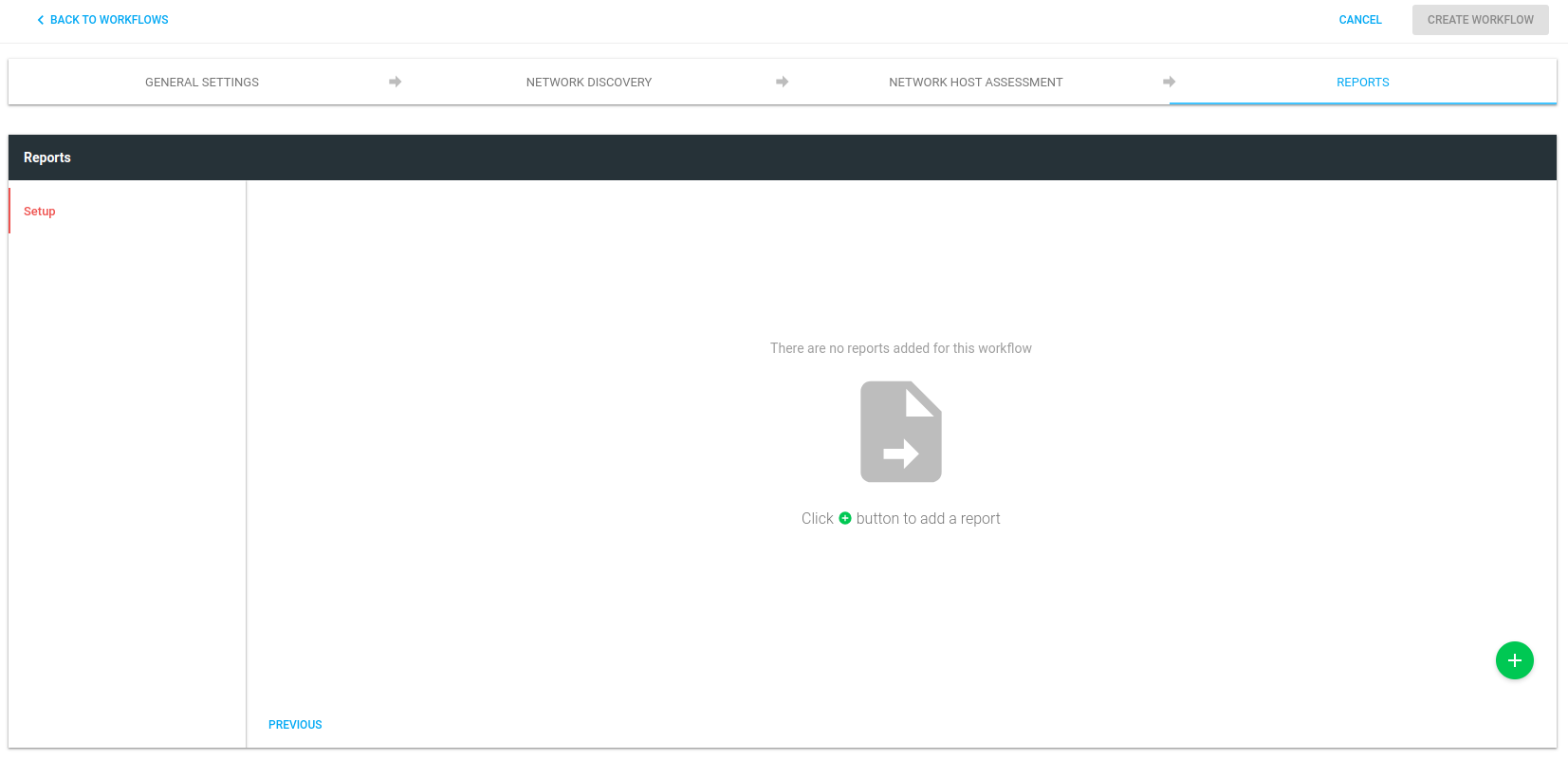Switch to Network Host Assessment step
Viewport: 1568px width, 760px height.
point(975,83)
